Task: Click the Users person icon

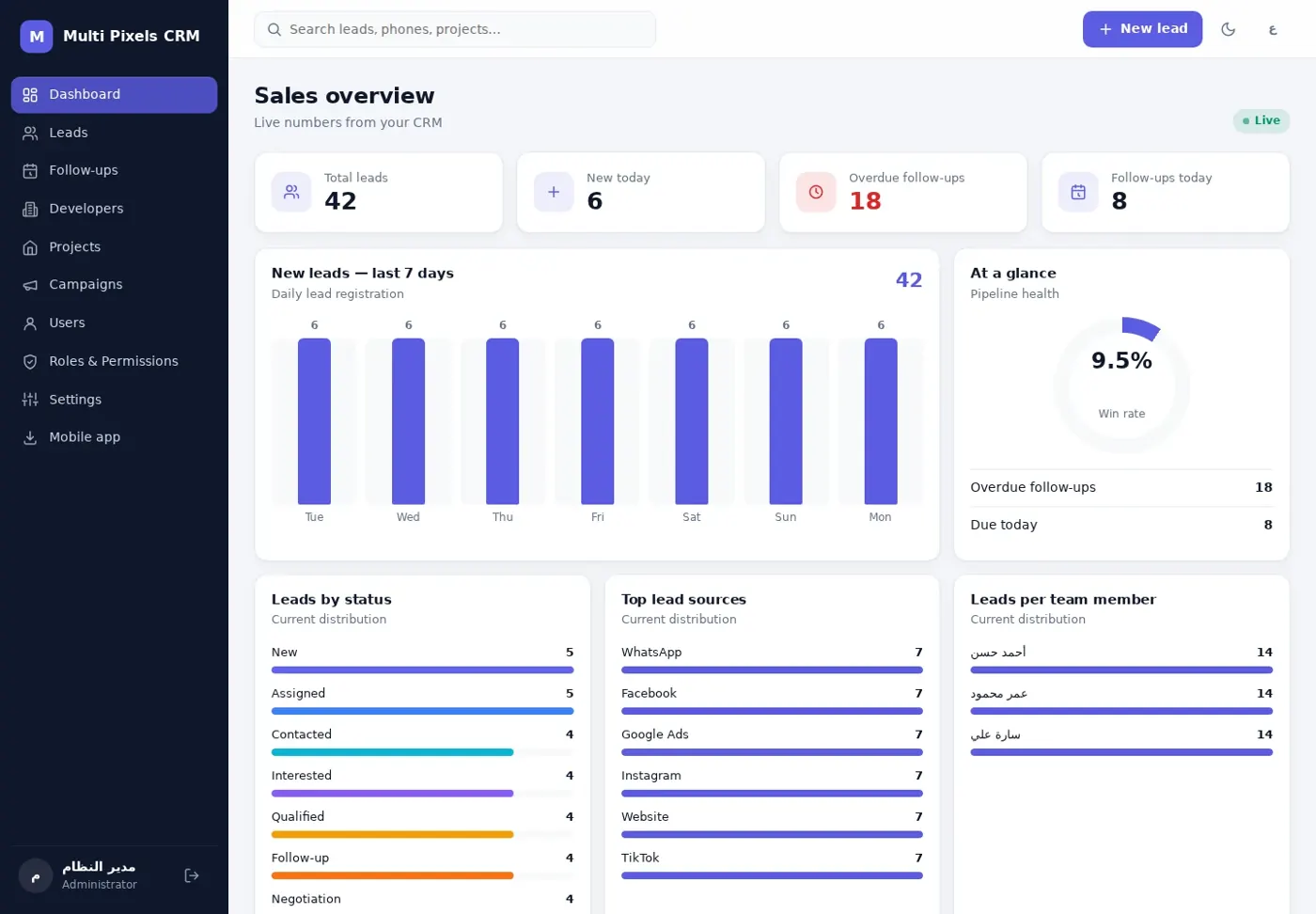Action: 30,323
